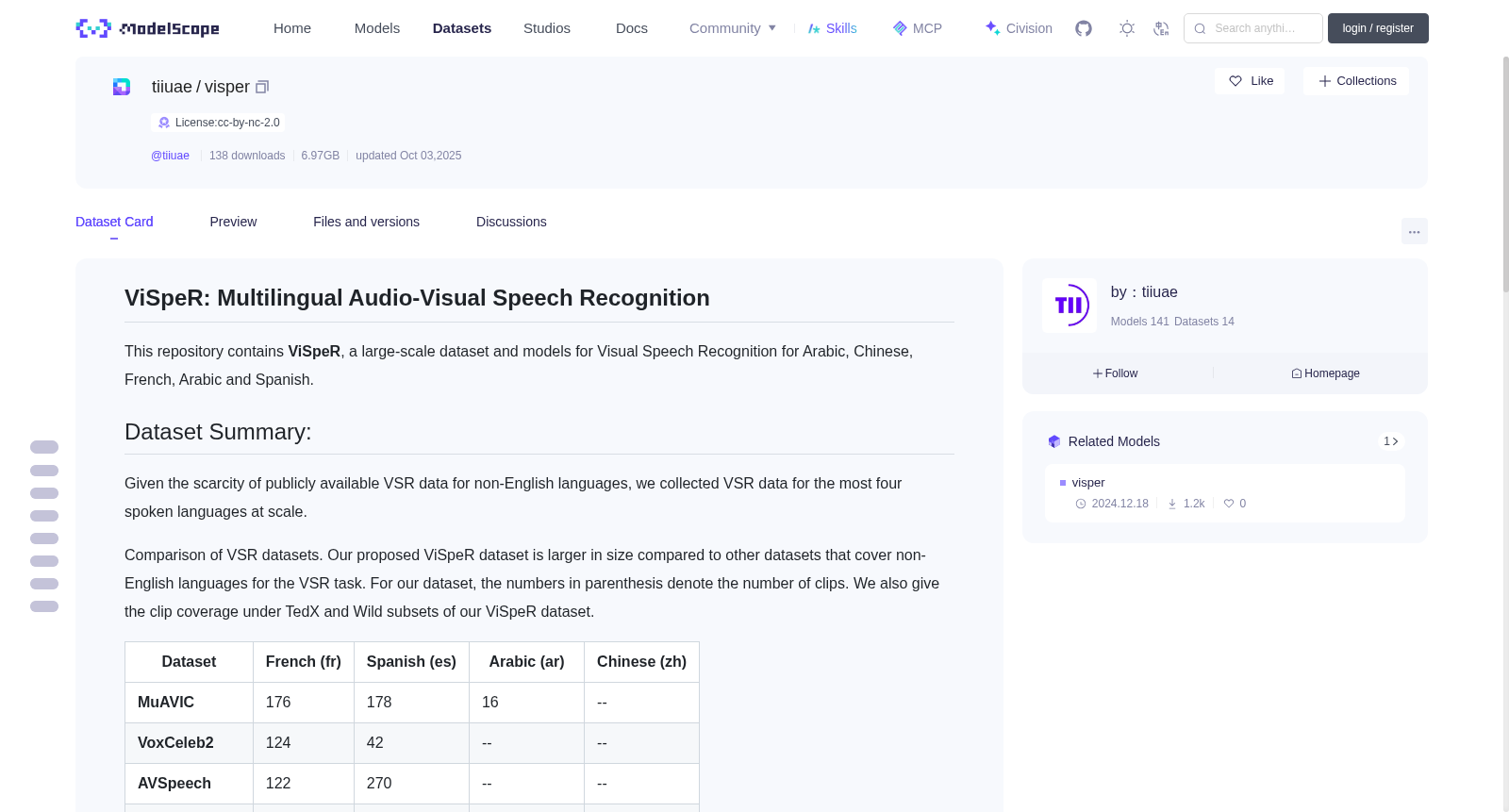Open the related visper model card

tap(1225, 493)
